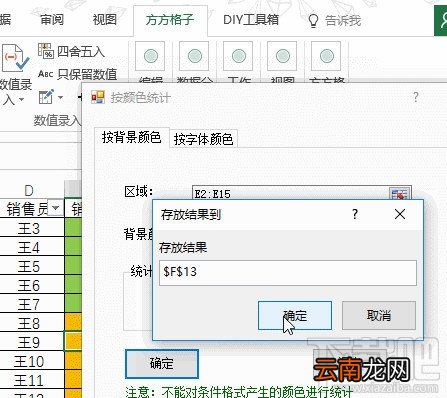The image size is (447, 398).
Task: Click the 告诉我 lightbulb search box
Action: pos(334,21)
